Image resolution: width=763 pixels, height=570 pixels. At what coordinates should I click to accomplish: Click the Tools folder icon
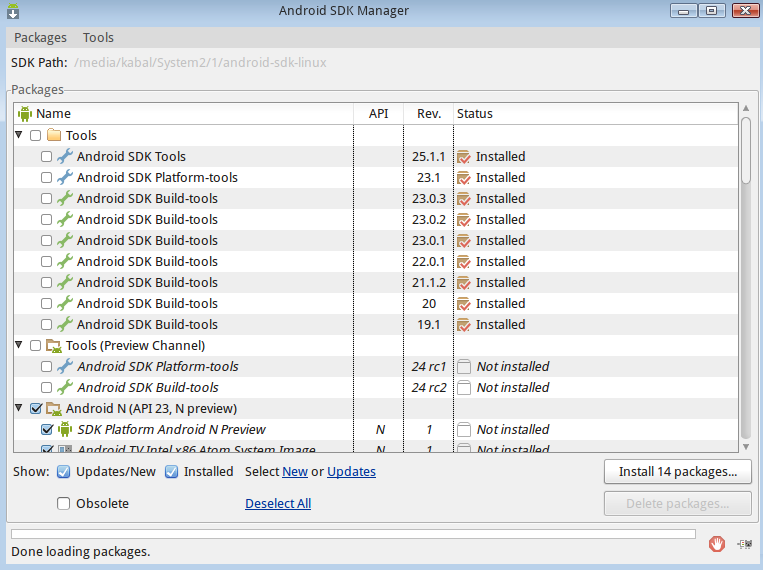tap(54, 135)
